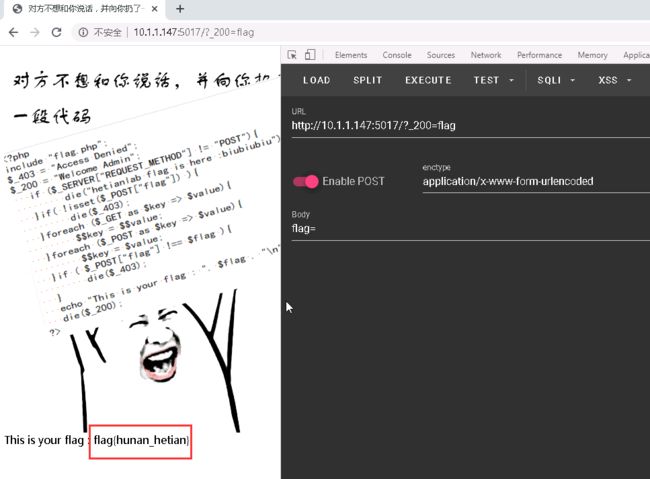Switch to the Elements tab
This screenshot has width=650, height=479.
(351, 55)
